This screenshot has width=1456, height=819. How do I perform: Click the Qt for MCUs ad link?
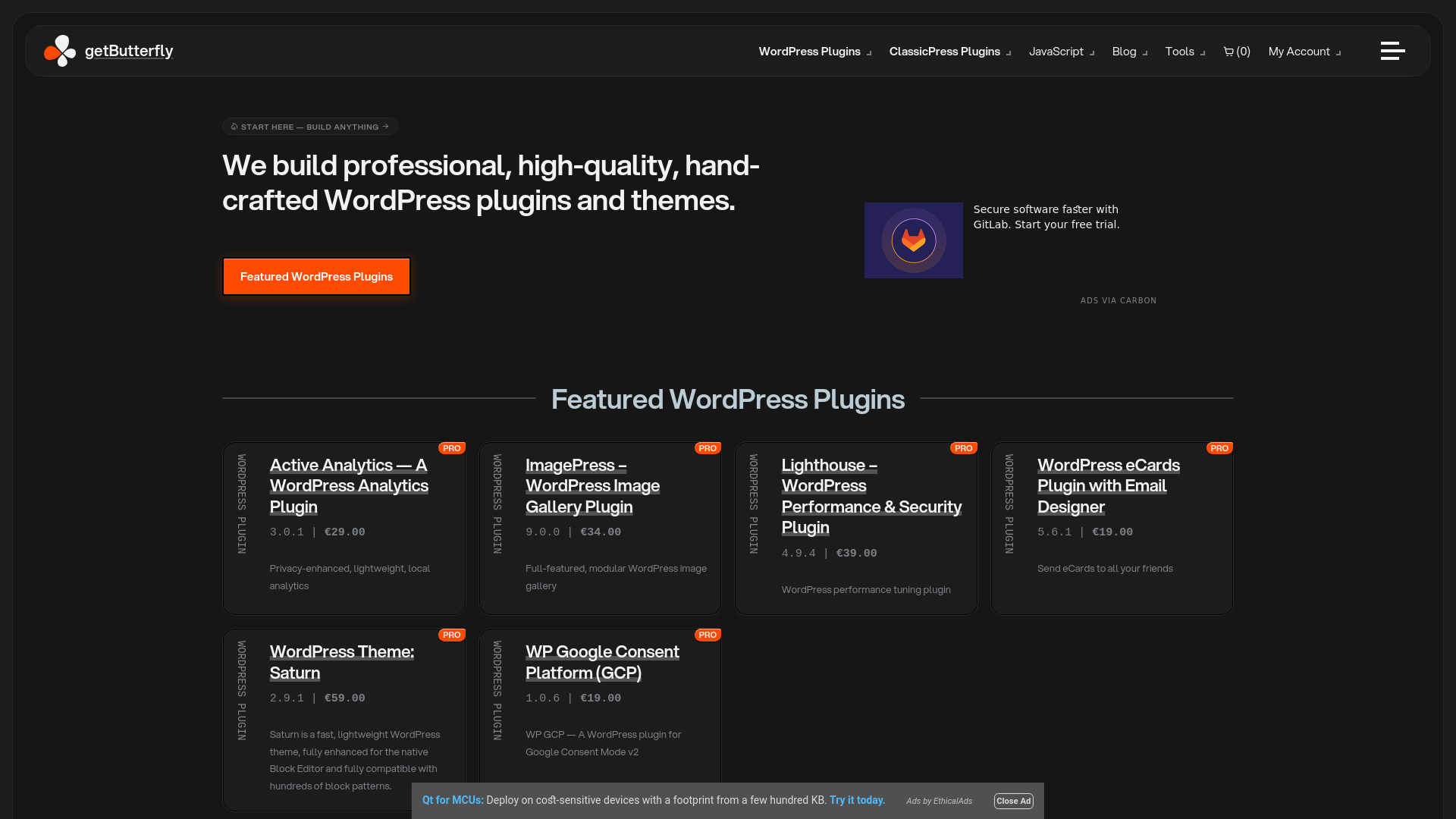453,800
